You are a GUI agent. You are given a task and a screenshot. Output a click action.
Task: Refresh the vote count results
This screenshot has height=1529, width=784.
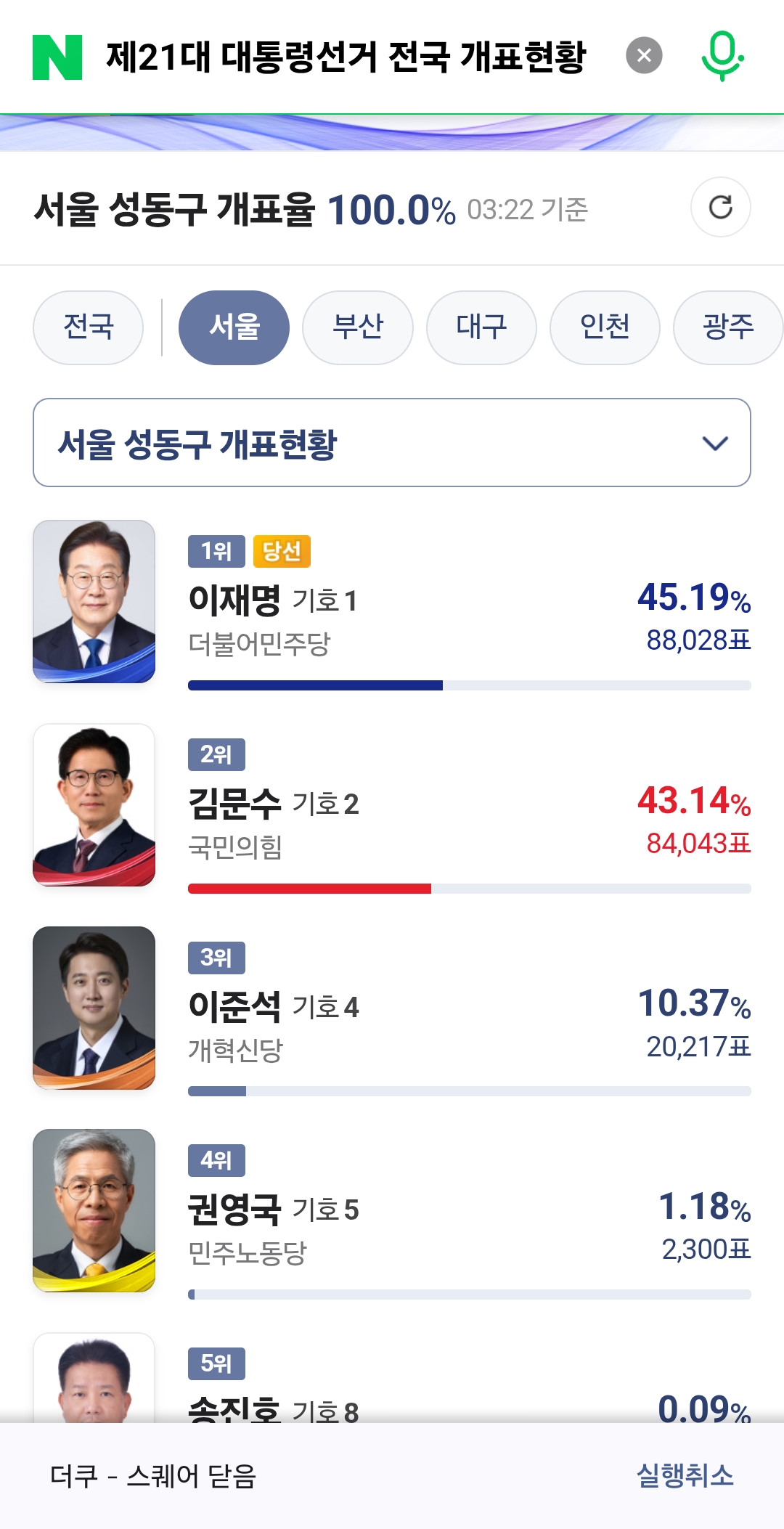point(720,208)
